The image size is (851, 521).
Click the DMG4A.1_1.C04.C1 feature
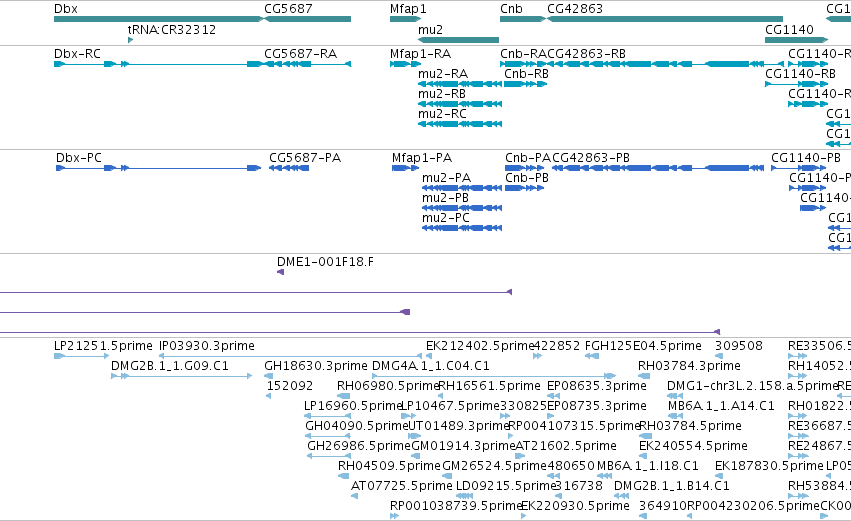[494, 376]
